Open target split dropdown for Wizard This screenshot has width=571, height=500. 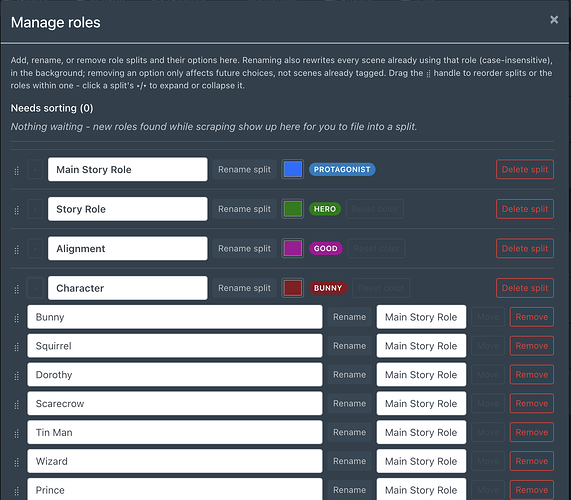coord(421,461)
